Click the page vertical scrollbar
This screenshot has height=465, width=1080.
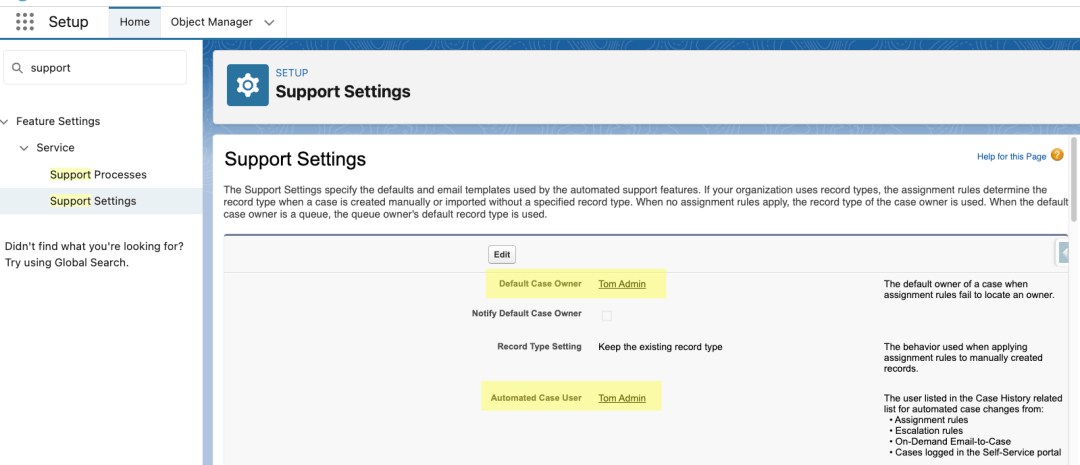pos(1074,180)
